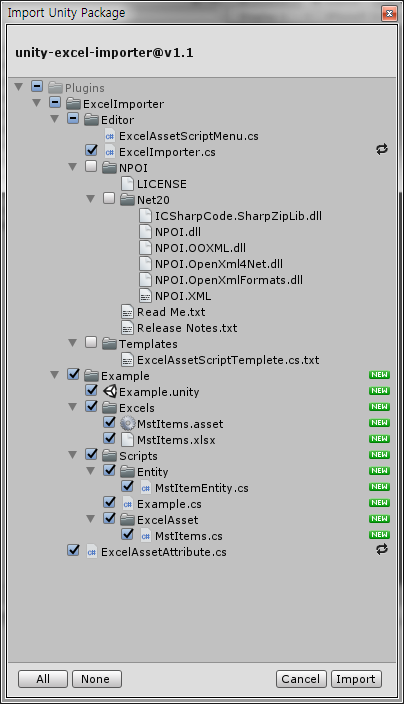Collapse the Entity folder arrow
Viewport: 404px width, 704px height.
click(91, 471)
